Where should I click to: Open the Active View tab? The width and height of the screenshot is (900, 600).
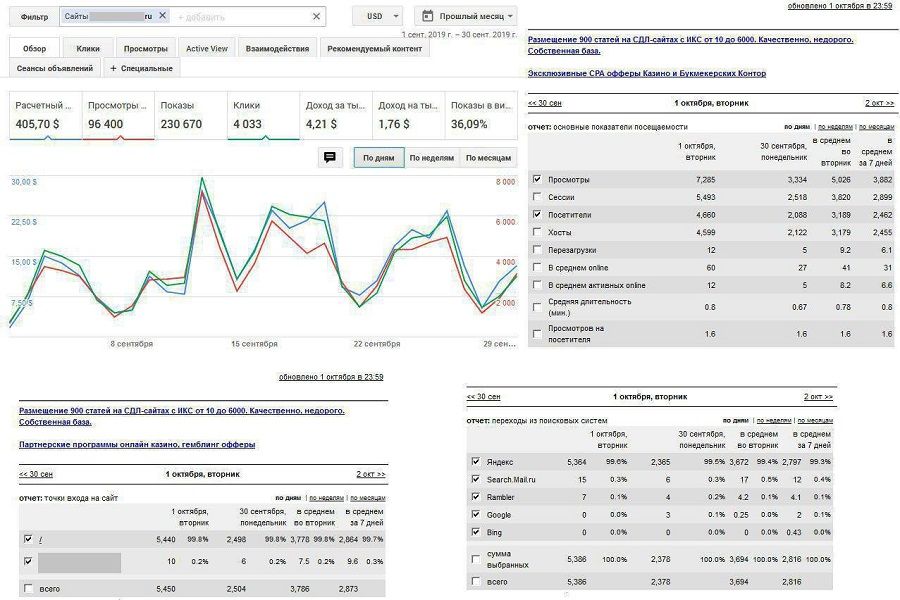[x=207, y=49]
